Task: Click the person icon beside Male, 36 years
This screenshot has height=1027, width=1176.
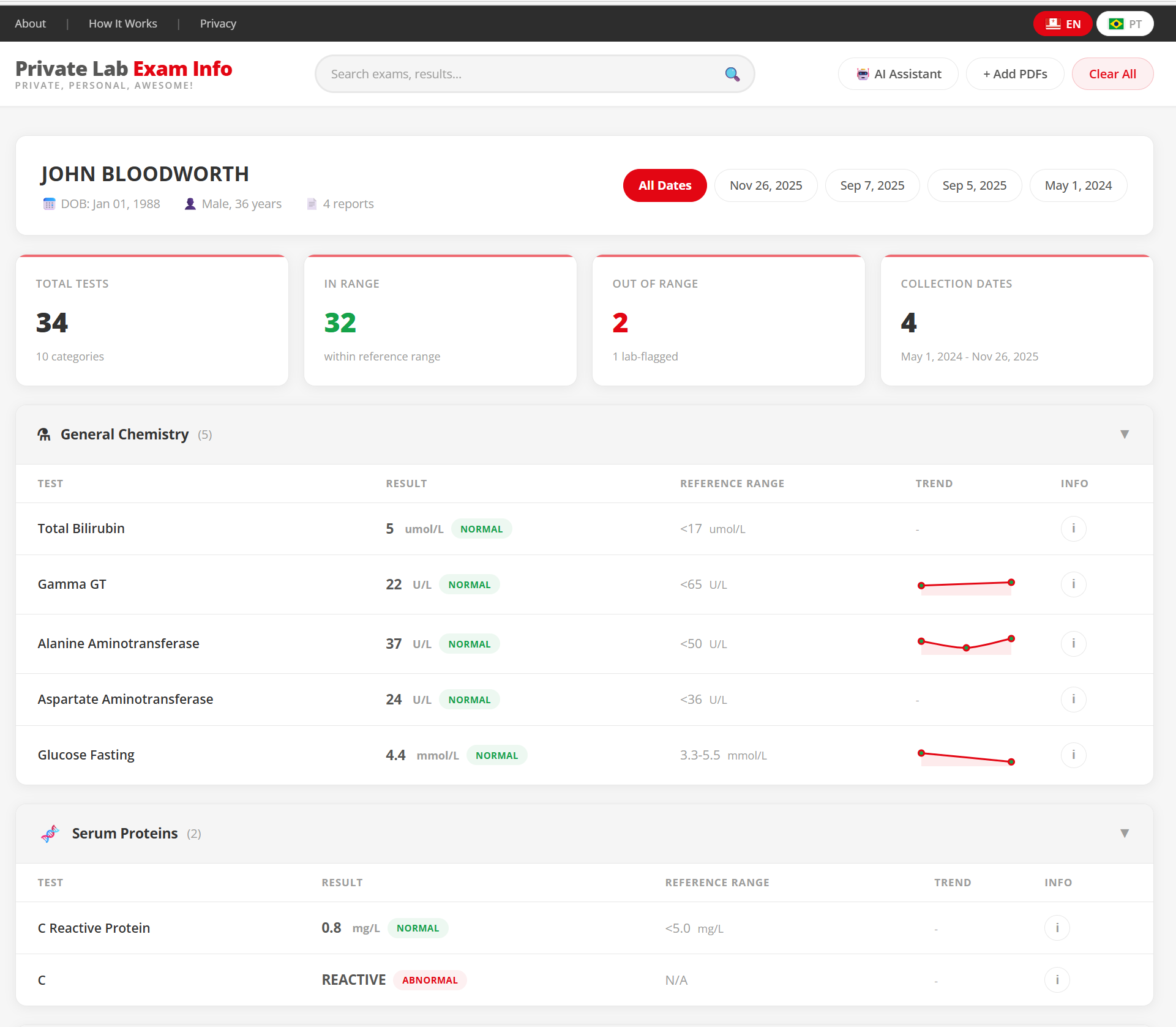Action: tap(190, 204)
